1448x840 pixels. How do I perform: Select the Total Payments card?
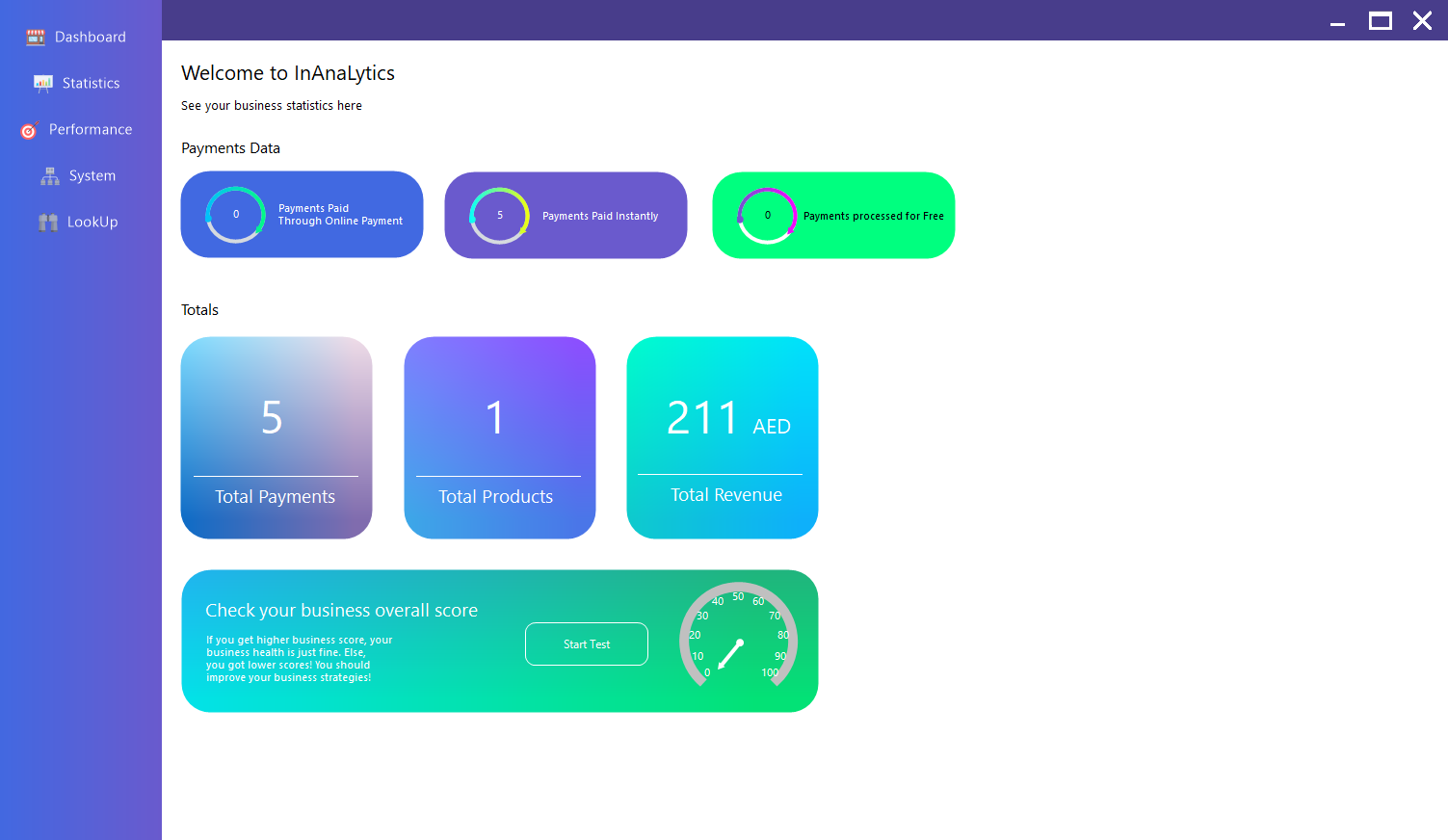click(276, 437)
